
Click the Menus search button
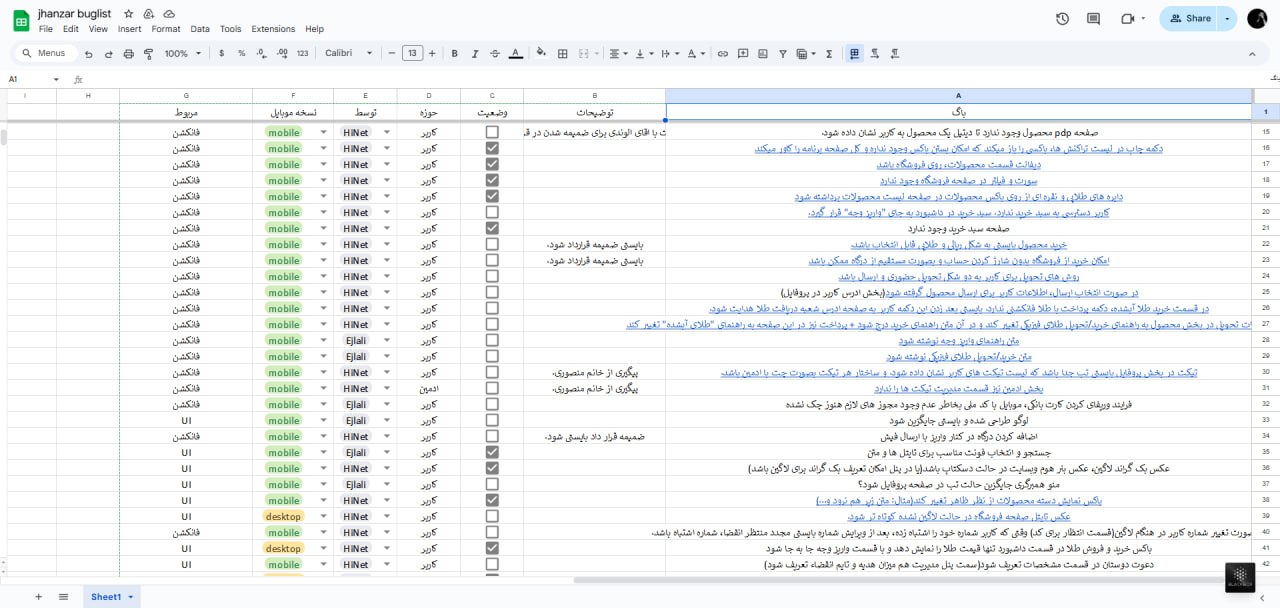(45, 54)
